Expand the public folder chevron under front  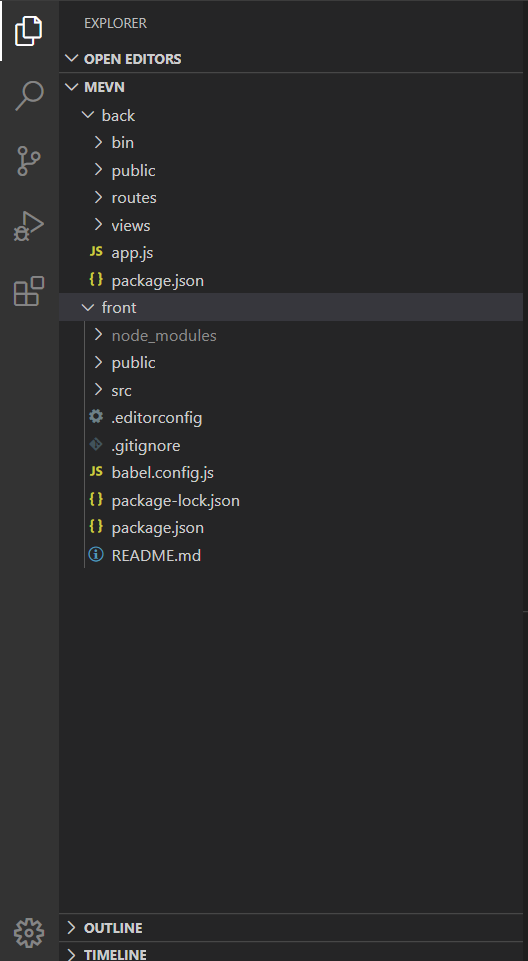click(x=98, y=362)
